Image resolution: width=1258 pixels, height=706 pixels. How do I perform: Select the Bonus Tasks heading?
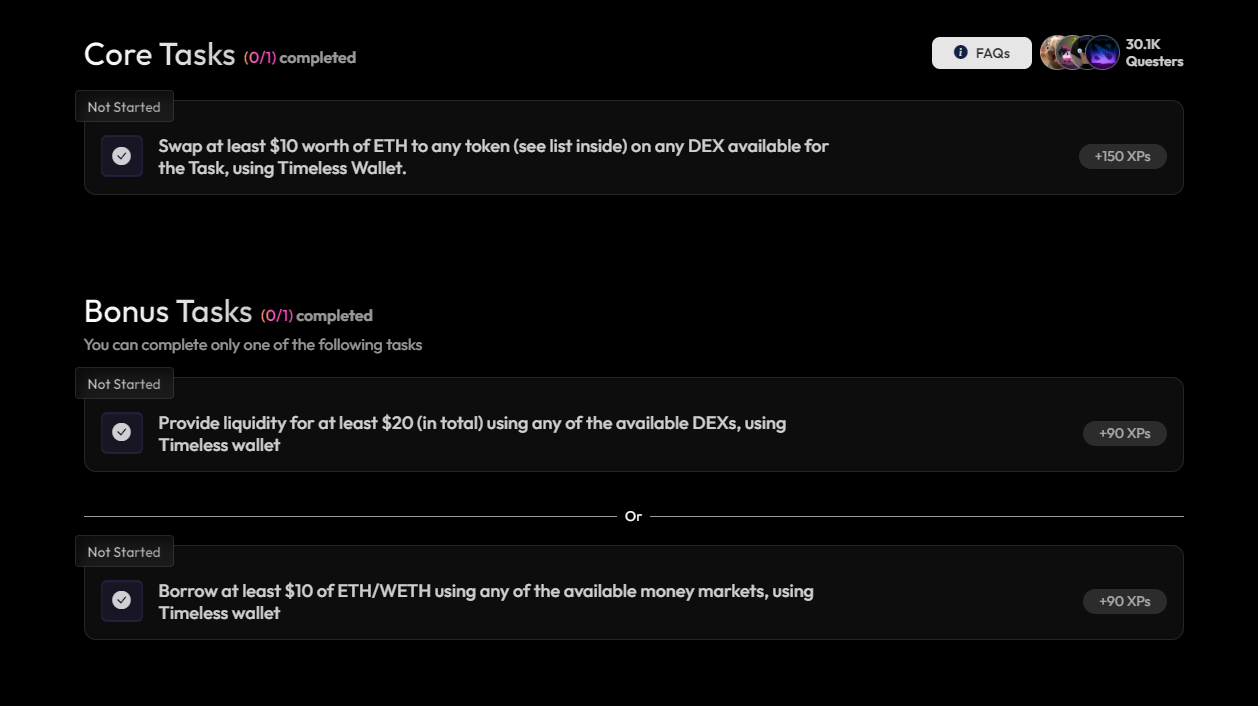(168, 312)
